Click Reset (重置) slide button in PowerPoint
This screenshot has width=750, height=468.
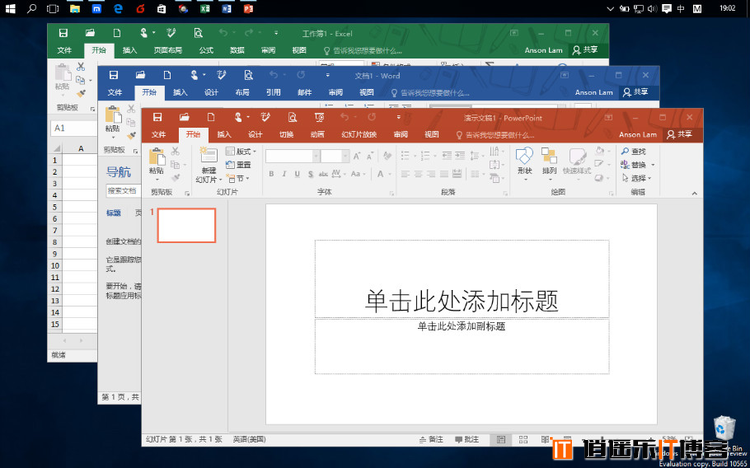click(x=239, y=165)
